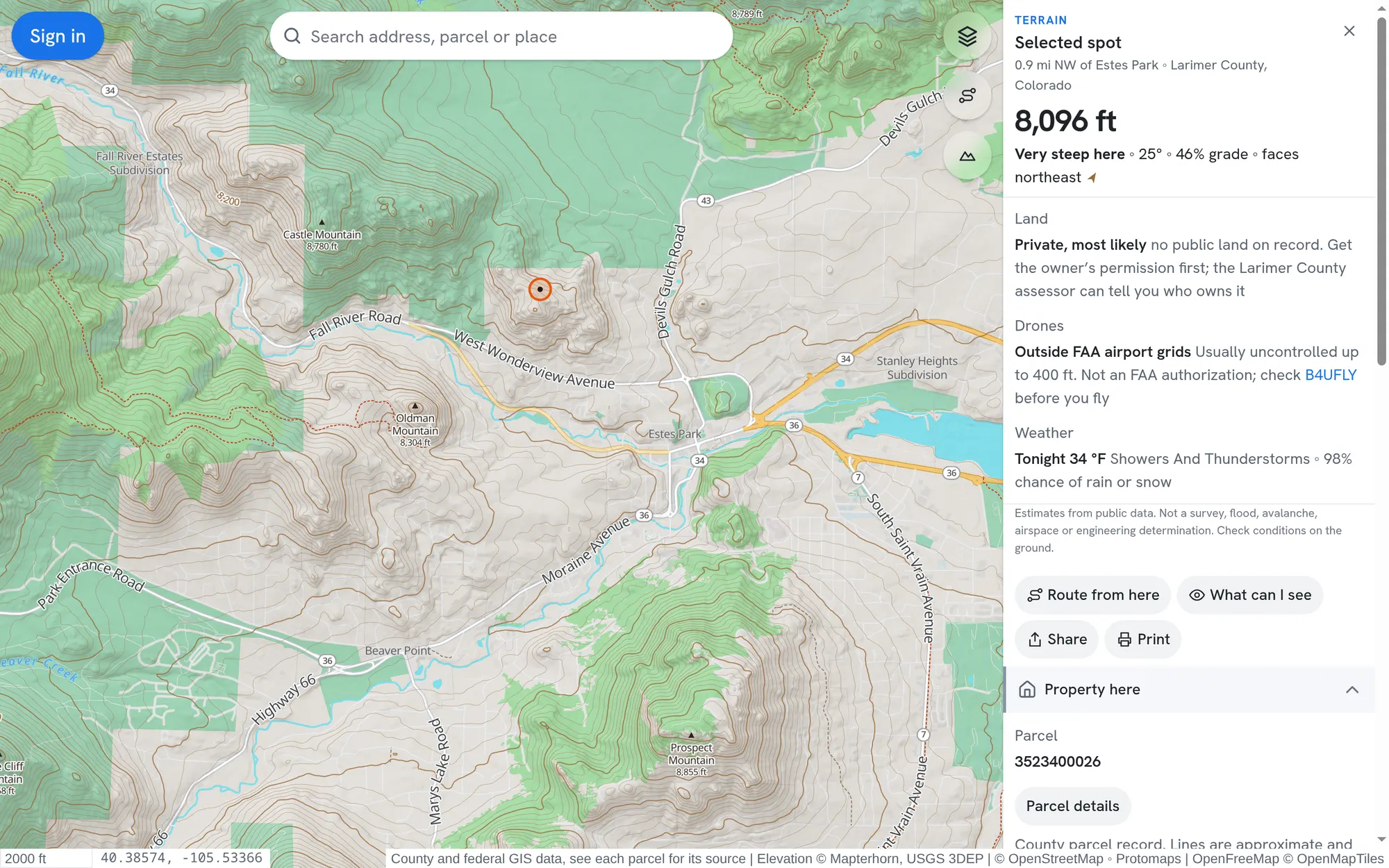1389x868 pixels.
Task: Click the 2000 ft scale bar
Action: point(45,858)
